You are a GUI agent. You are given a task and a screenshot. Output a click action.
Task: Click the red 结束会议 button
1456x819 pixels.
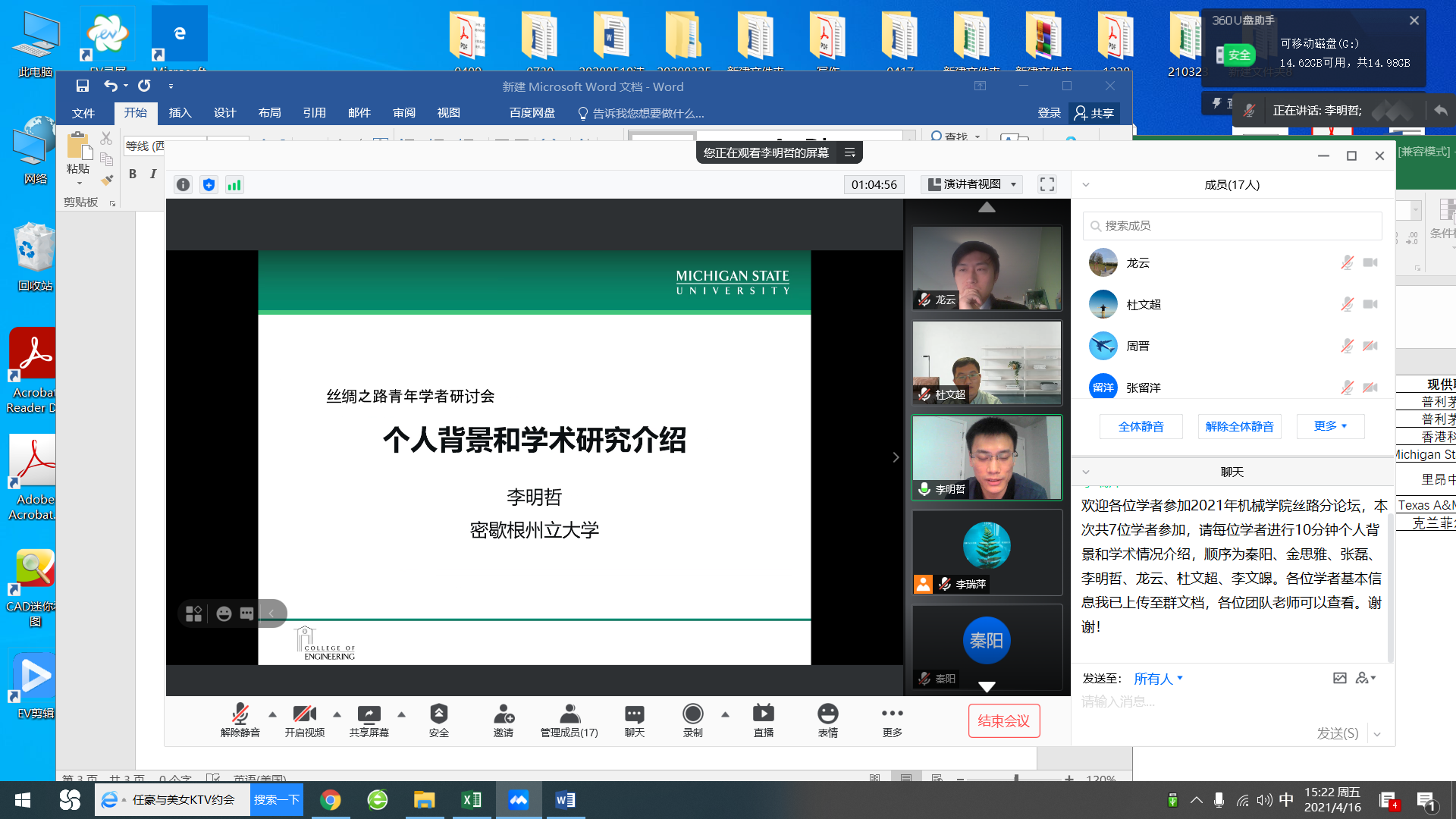pyautogui.click(x=1003, y=721)
